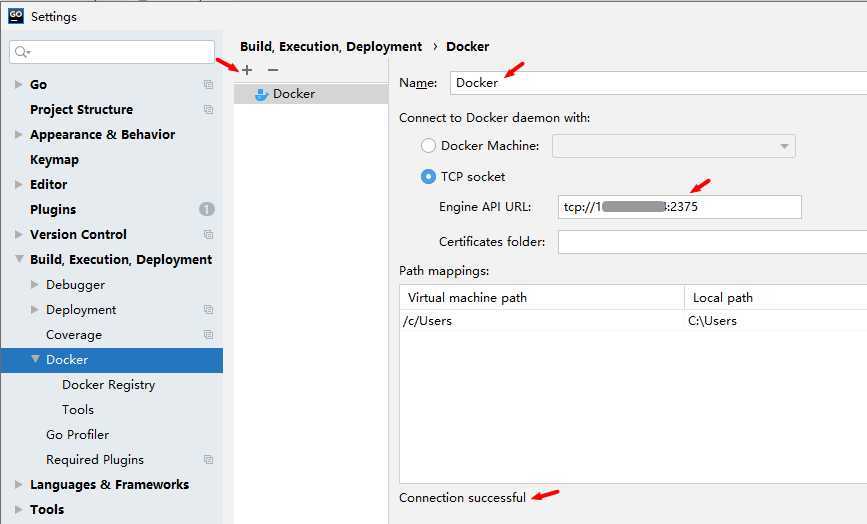Viewport: 867px width, 524px height.
Task: Remove Docker configuration with minus icon
Action: (x=273, y=70)
